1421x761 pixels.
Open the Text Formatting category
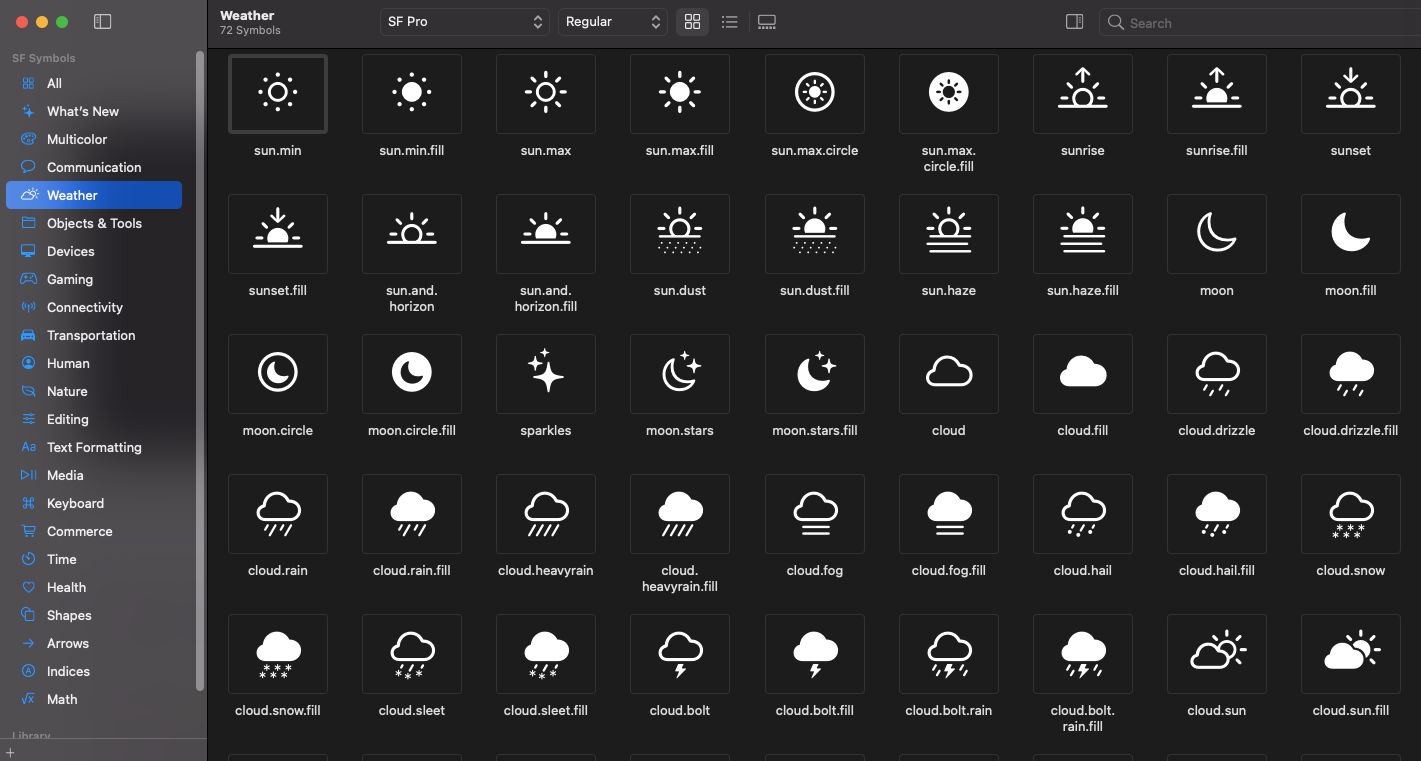coord(94,447)
